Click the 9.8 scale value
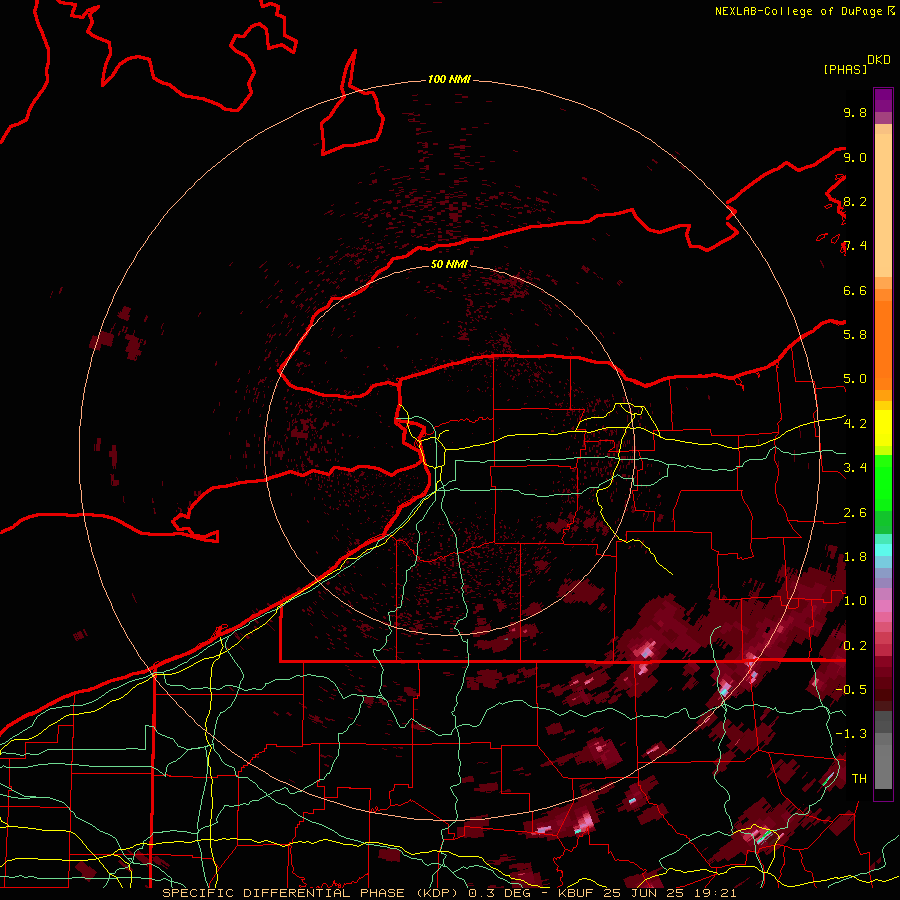 pyautogui.click(x=855, y=112)
